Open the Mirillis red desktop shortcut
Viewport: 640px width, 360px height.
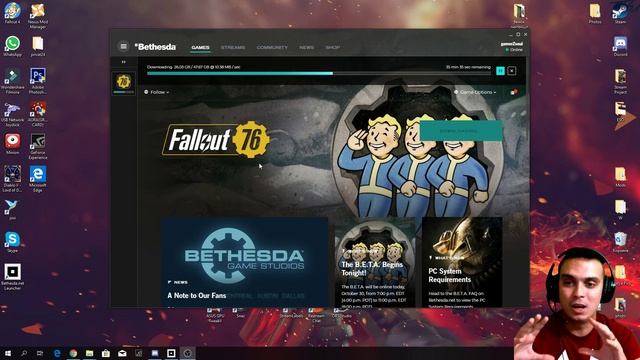tap(13, 144)
